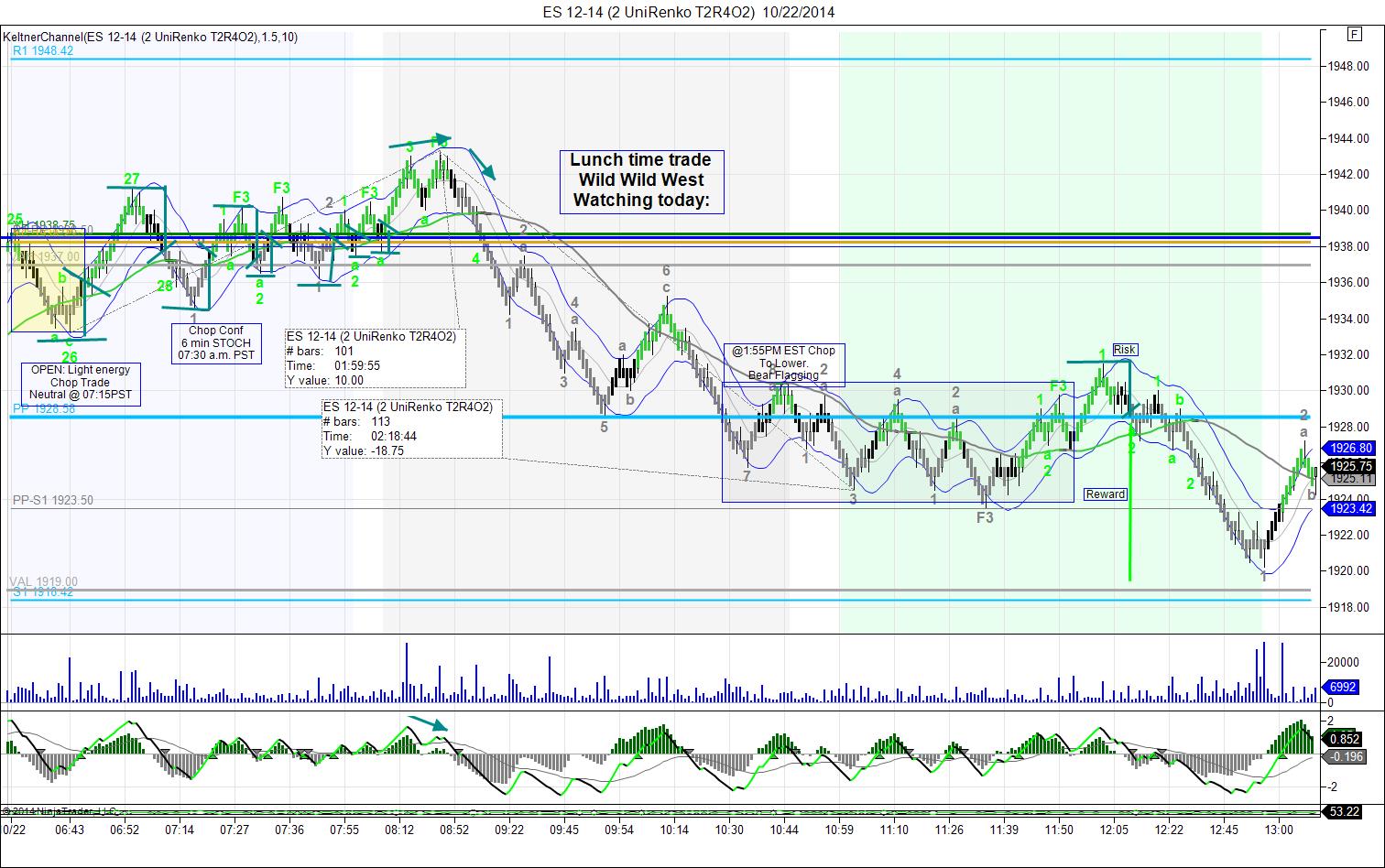Select the ruler box showing 113 bars
Image resolution: width=1385 pixels, height=868 pixels.
[411, 429]
